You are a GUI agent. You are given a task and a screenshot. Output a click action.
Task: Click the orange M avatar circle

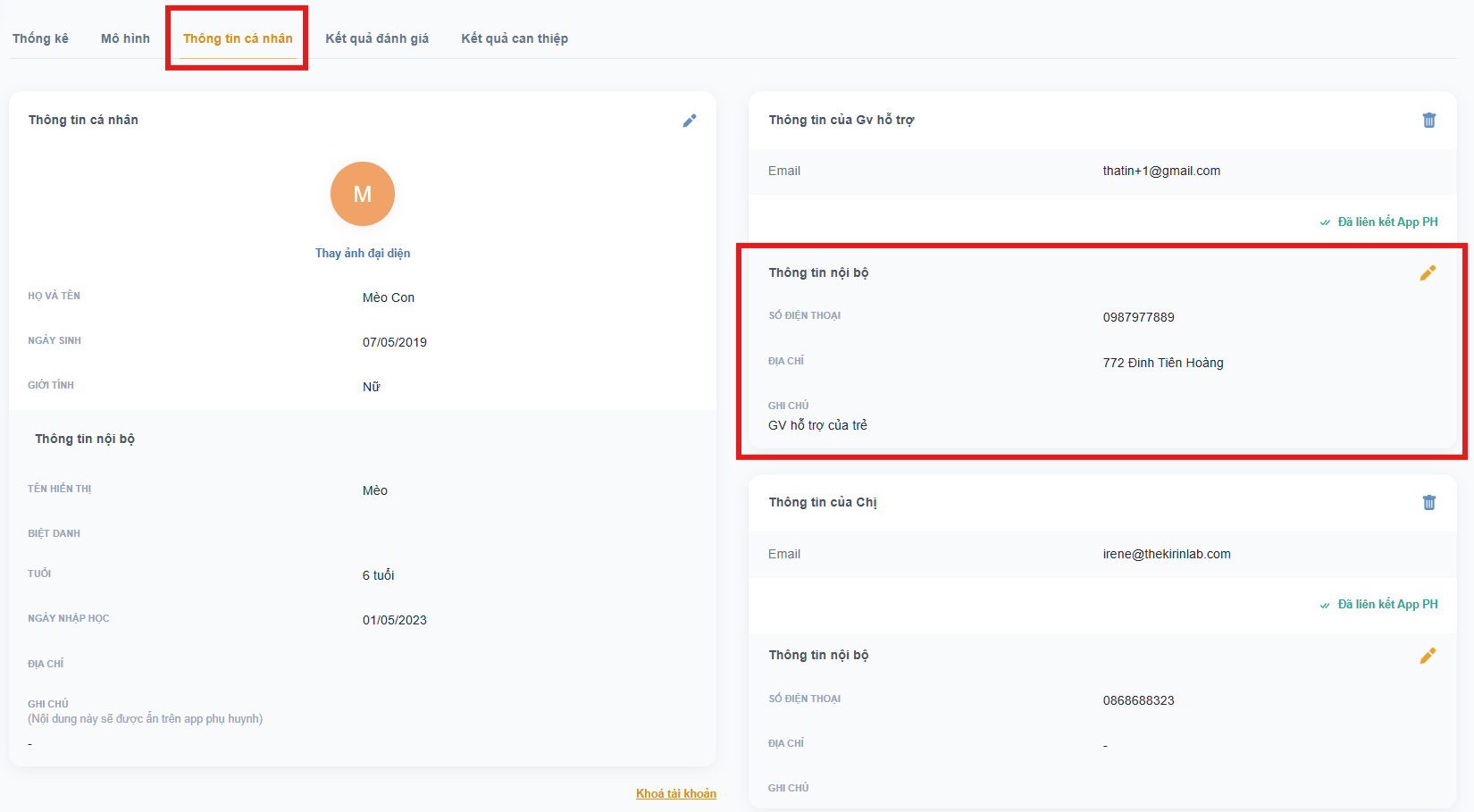pyautogui.click(x=363, y=194)
